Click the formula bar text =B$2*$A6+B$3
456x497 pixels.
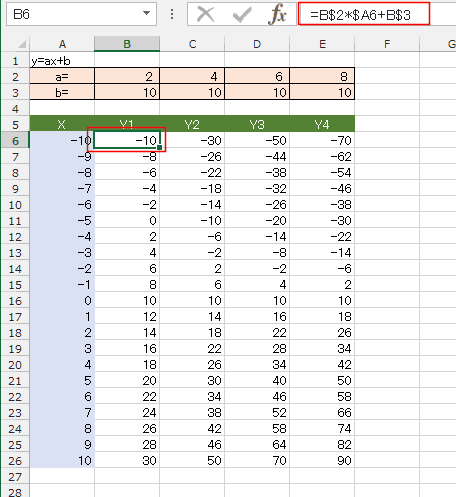pyautogui.click(x=360, y=15)
